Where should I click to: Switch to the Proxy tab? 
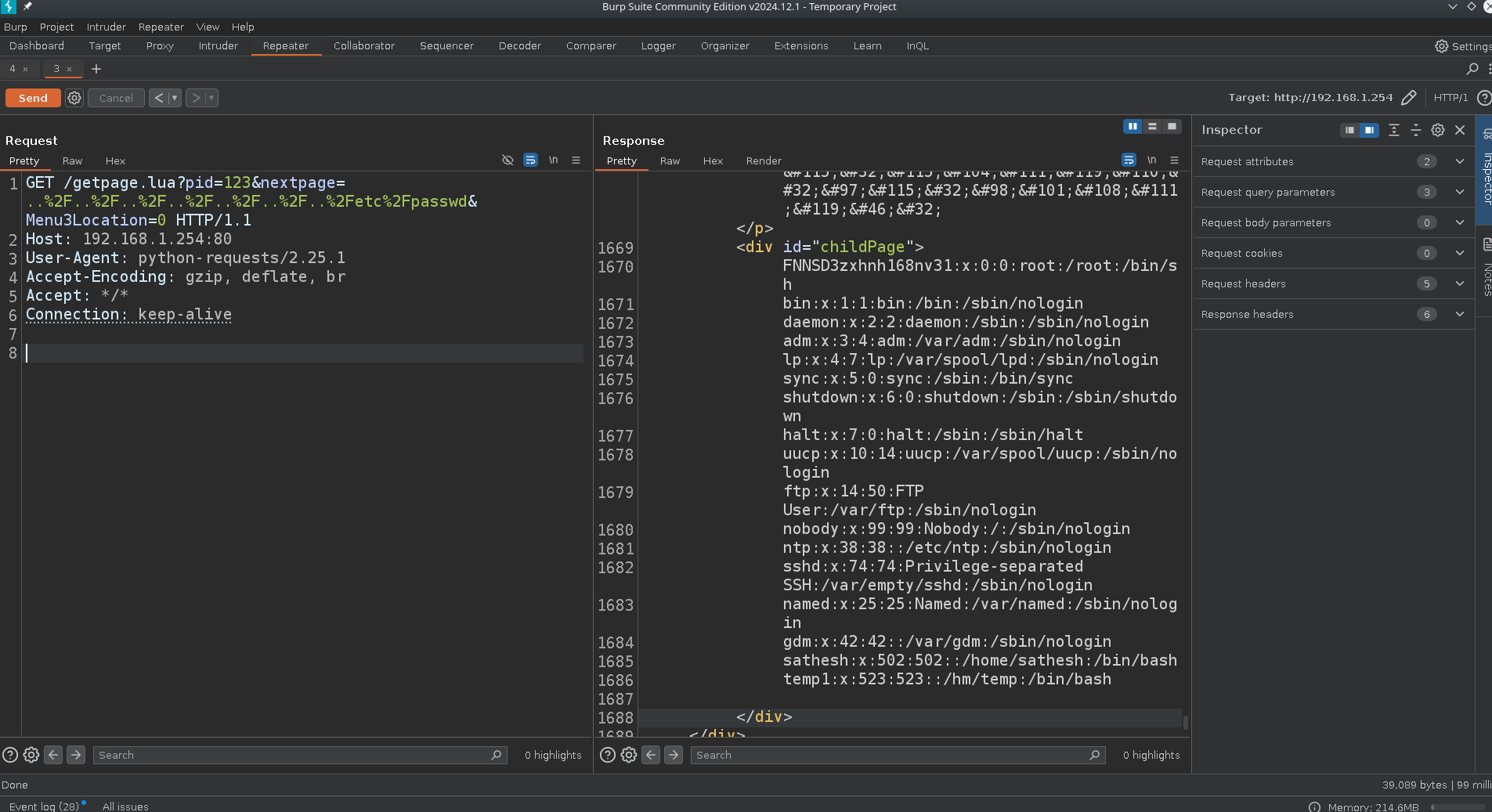pos(160,46)
